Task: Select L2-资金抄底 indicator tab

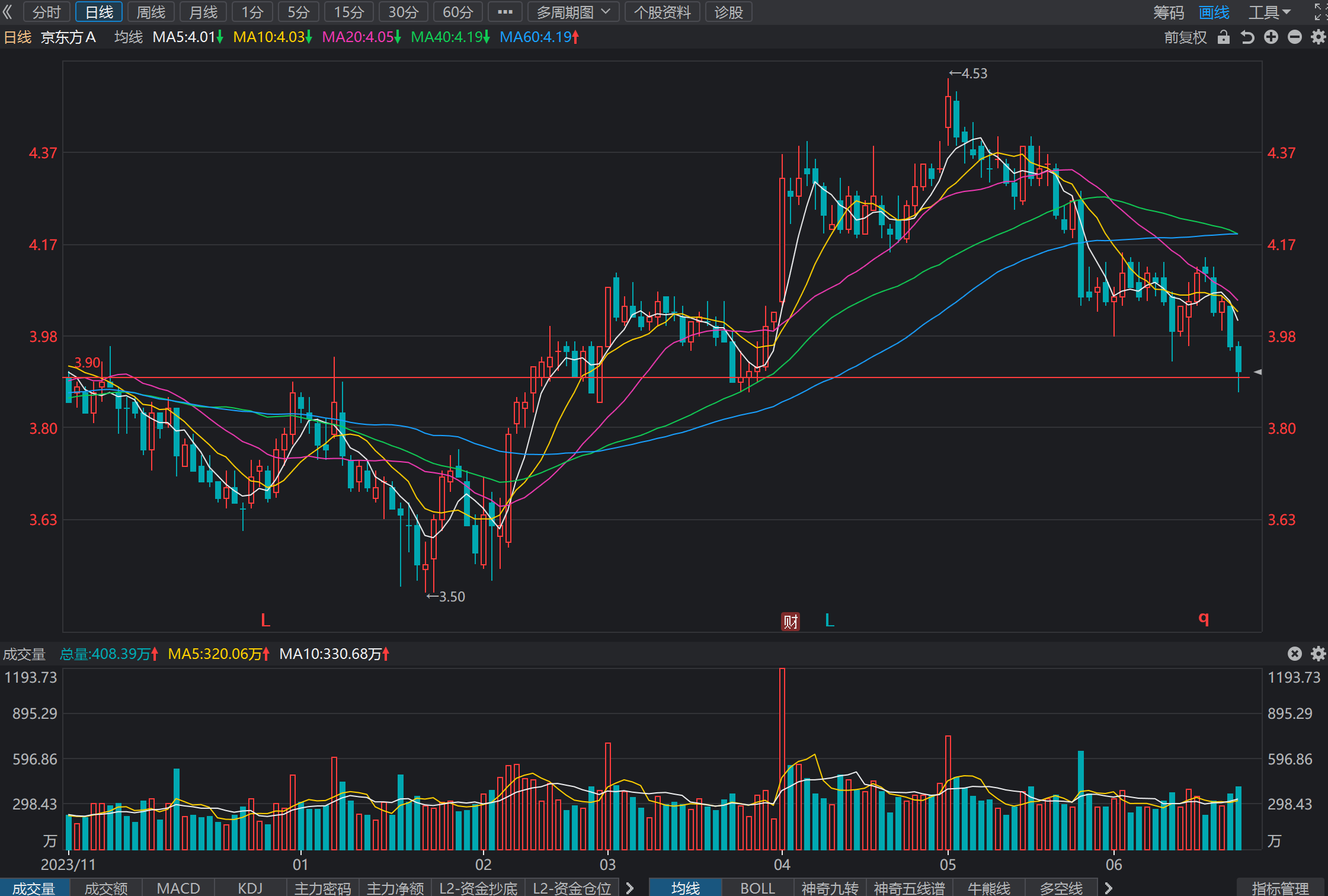Action: (478, 888)
